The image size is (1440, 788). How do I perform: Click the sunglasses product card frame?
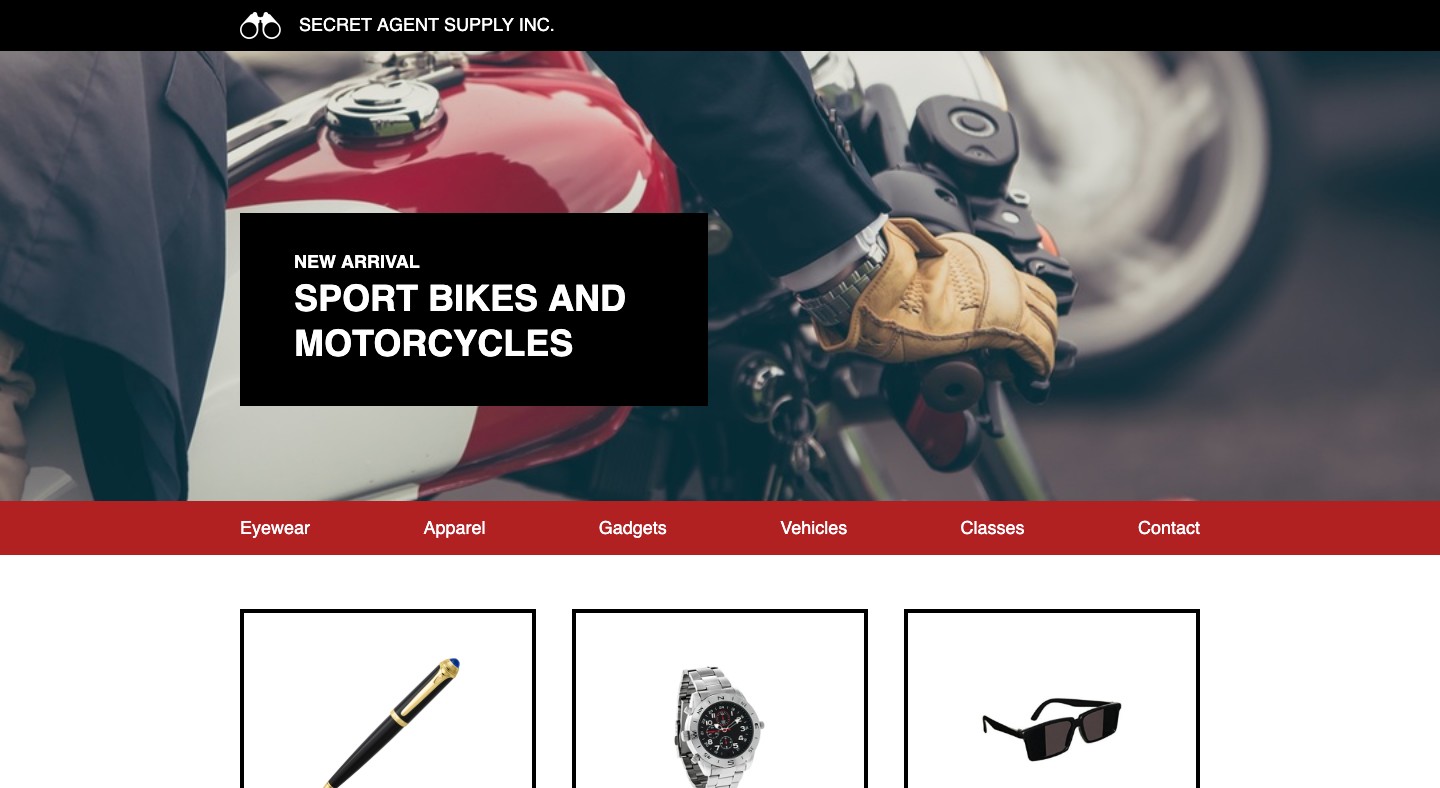[1052, 698]
